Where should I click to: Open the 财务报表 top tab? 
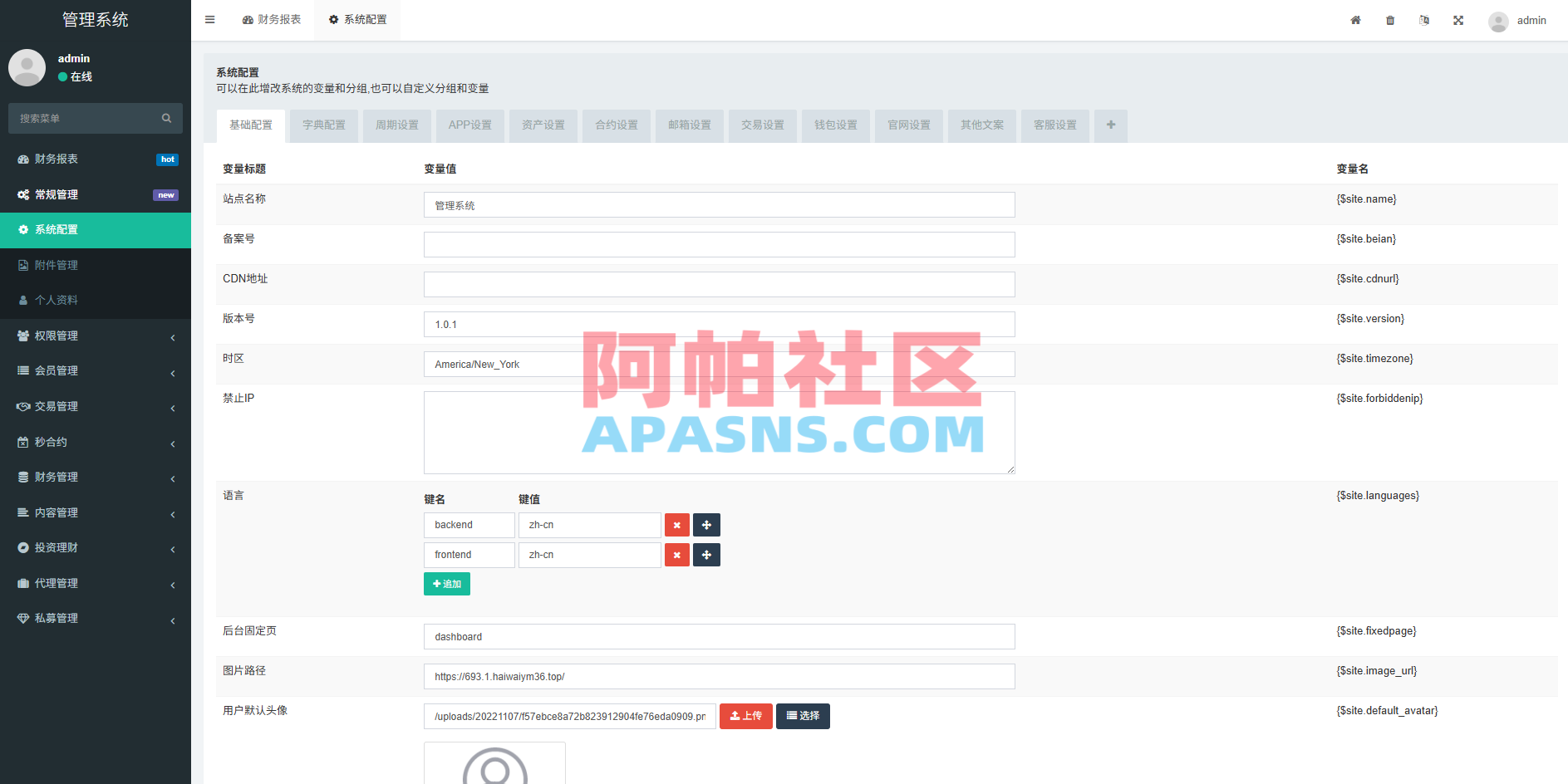[x=272, y=20]
